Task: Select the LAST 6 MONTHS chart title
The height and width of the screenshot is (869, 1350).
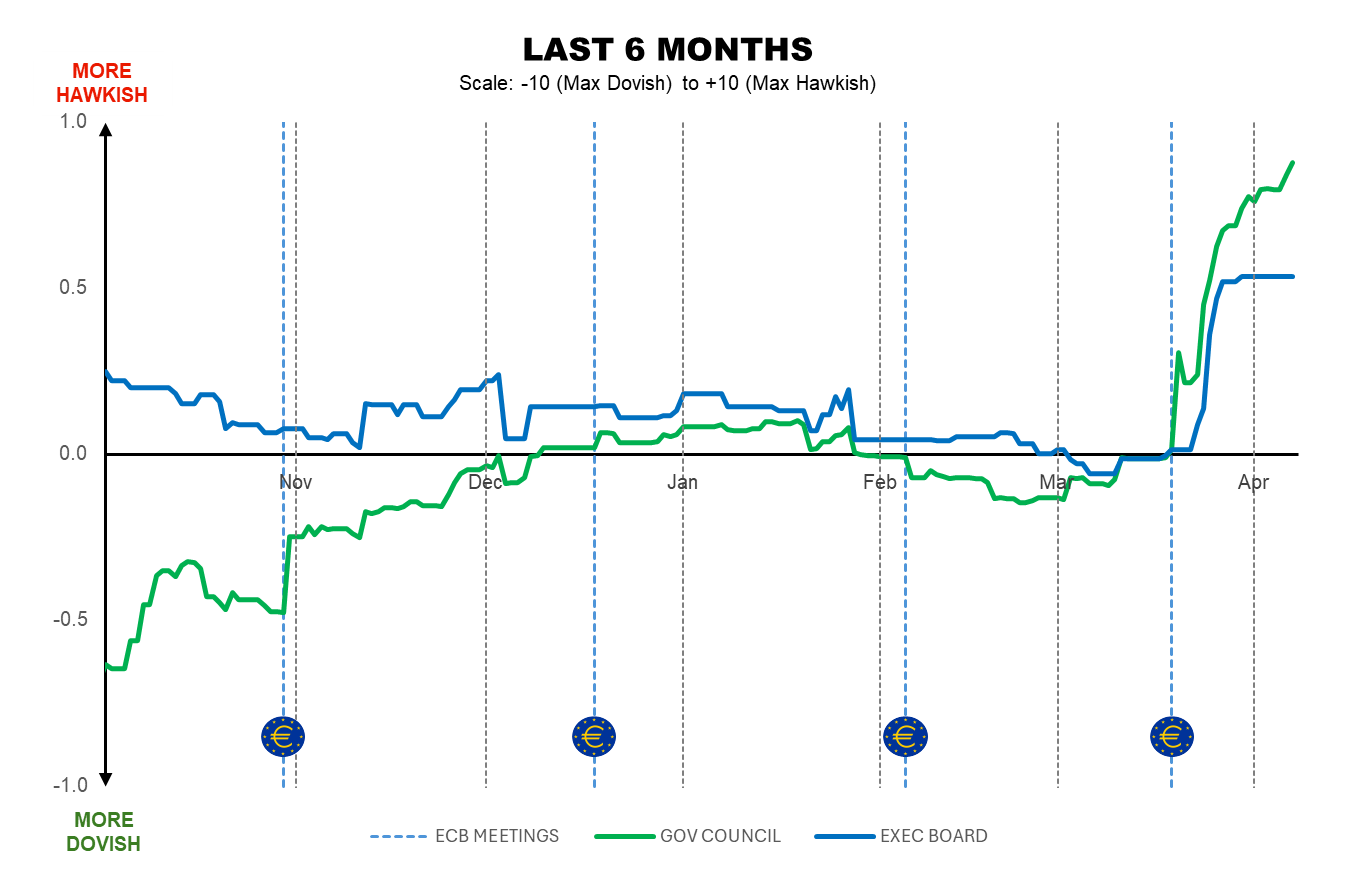Action: pos(668,49)
